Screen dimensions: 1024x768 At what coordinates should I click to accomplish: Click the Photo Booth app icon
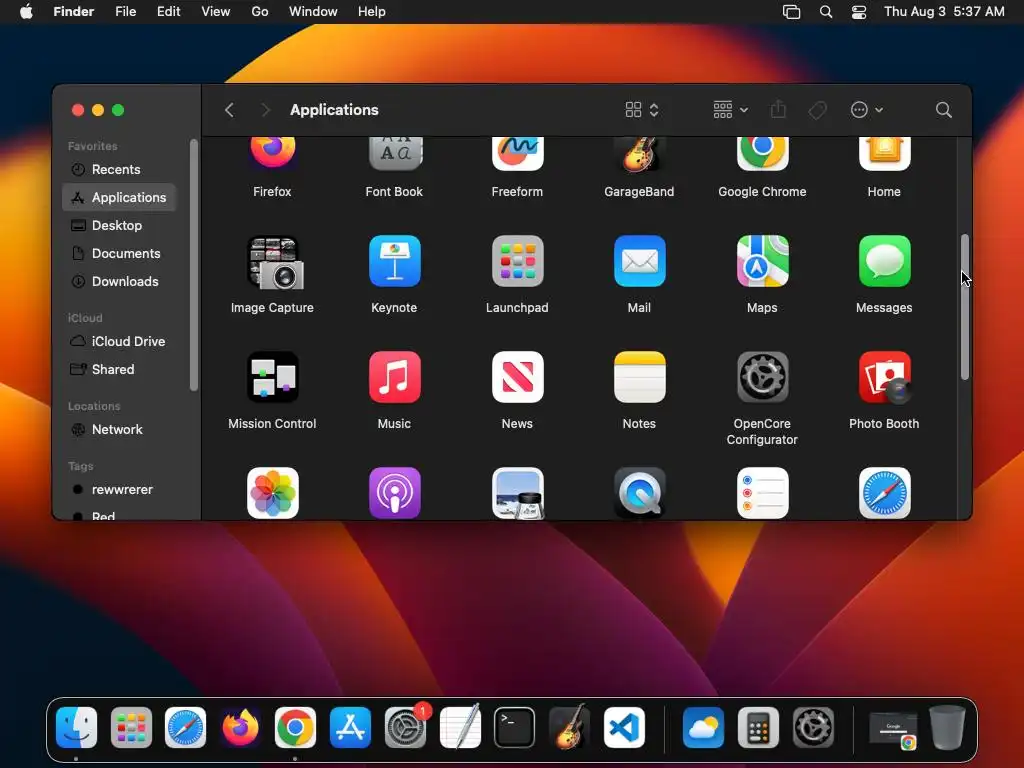pyautogui.click(x=884, y=377)
